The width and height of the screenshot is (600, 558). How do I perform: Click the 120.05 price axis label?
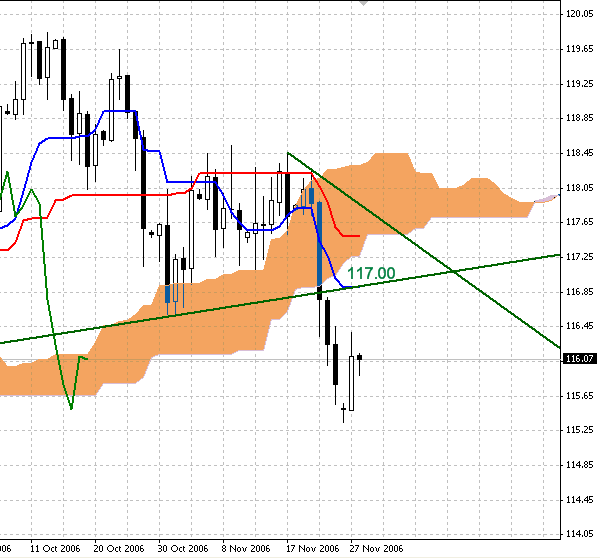580,14
